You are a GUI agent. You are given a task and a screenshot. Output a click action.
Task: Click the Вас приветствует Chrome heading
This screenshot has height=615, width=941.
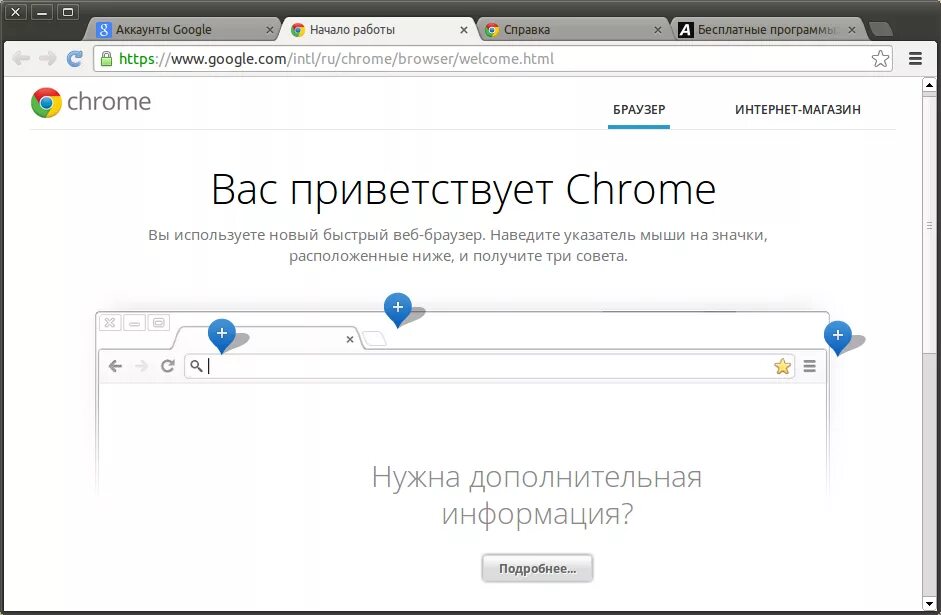pos(463,190)
